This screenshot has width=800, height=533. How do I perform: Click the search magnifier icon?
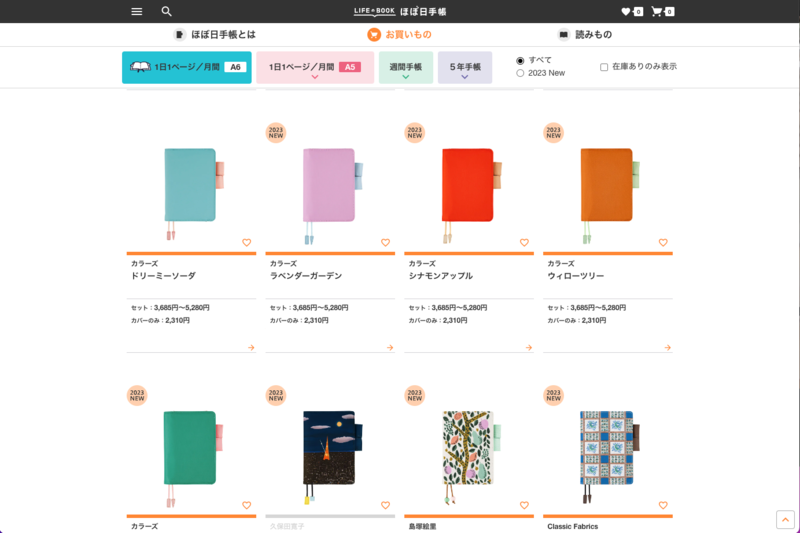[167, 11]
